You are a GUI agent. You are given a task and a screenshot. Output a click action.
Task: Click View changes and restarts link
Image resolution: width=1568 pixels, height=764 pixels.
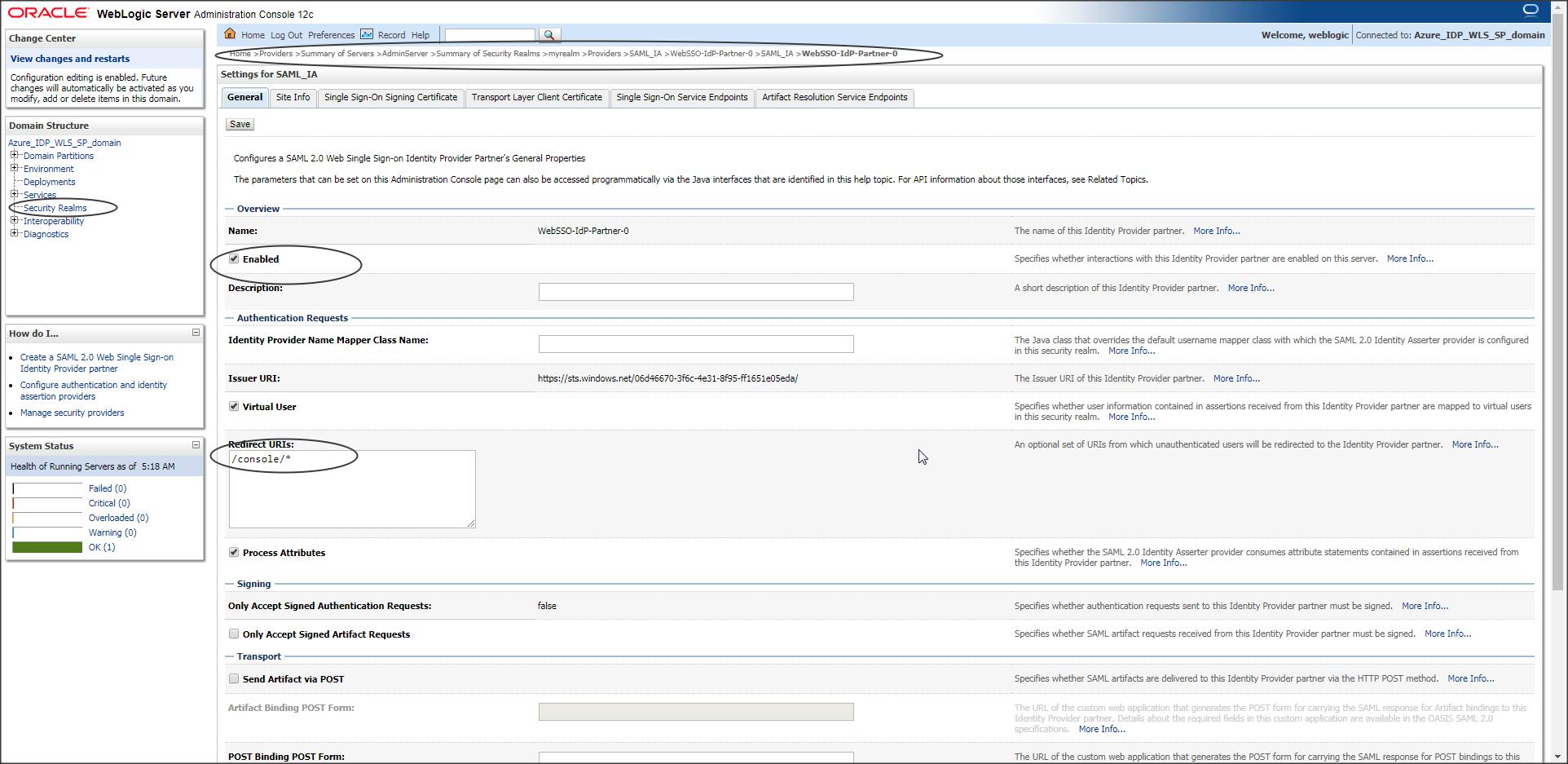point(70,59)
